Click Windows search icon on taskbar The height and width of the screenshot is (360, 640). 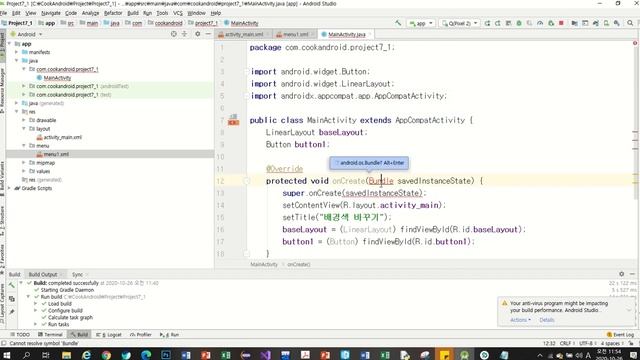click(27, 355)
